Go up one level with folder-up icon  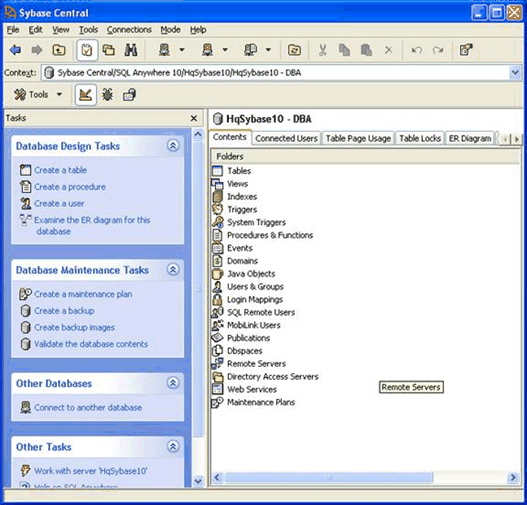[x=59, y=50]
